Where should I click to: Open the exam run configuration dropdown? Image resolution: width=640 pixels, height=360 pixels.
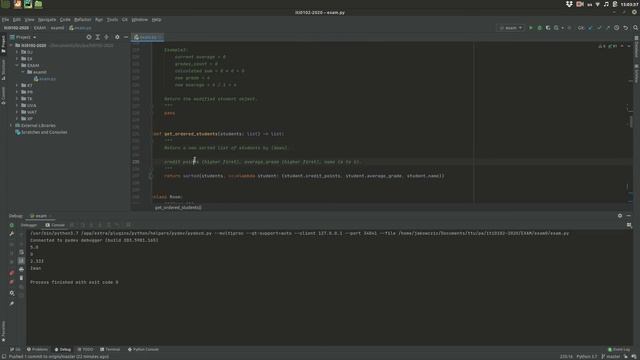(511, 28)
